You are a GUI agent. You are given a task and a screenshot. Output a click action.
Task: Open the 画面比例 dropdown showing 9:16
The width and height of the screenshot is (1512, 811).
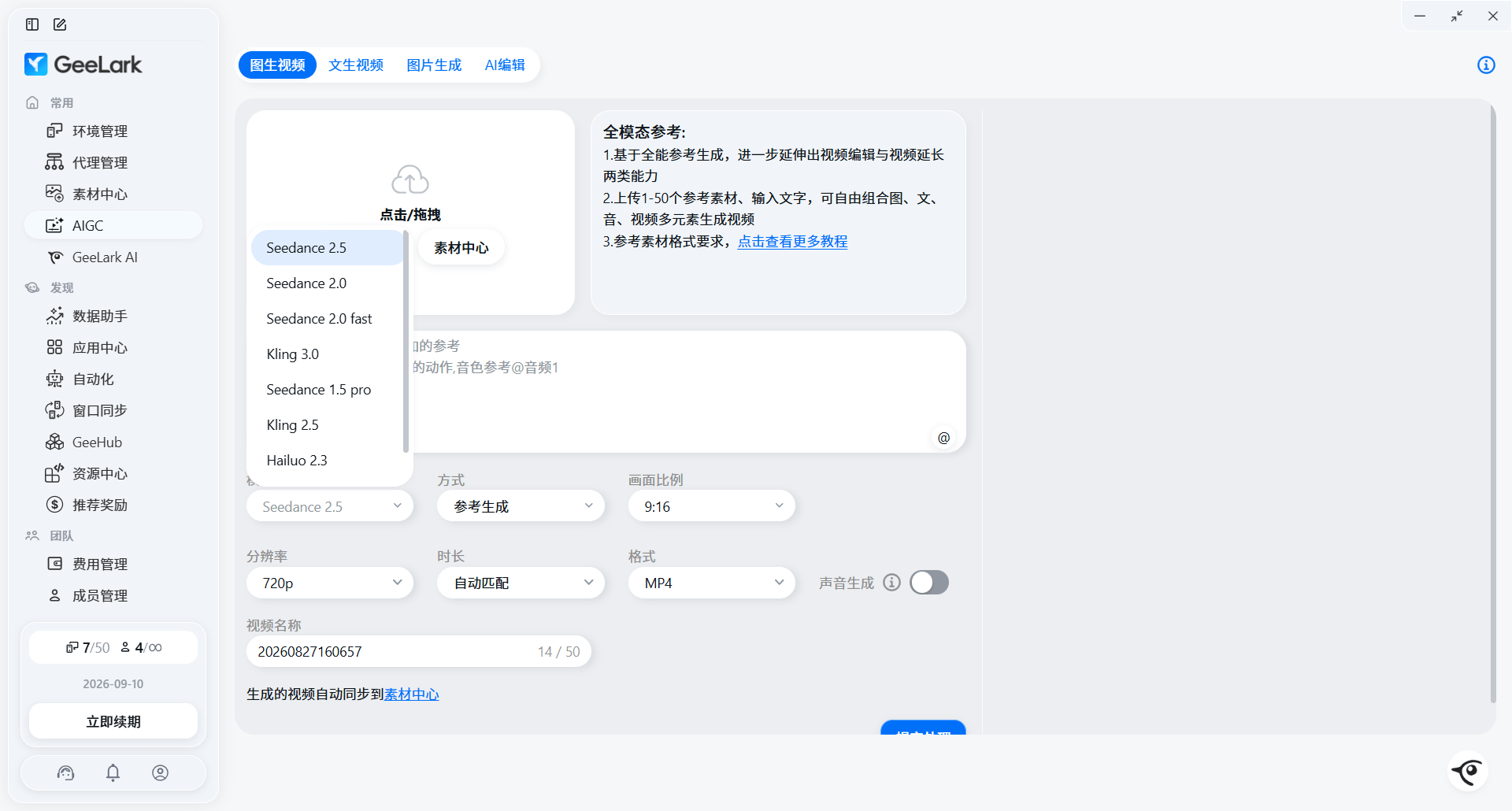tap(712, 506)
